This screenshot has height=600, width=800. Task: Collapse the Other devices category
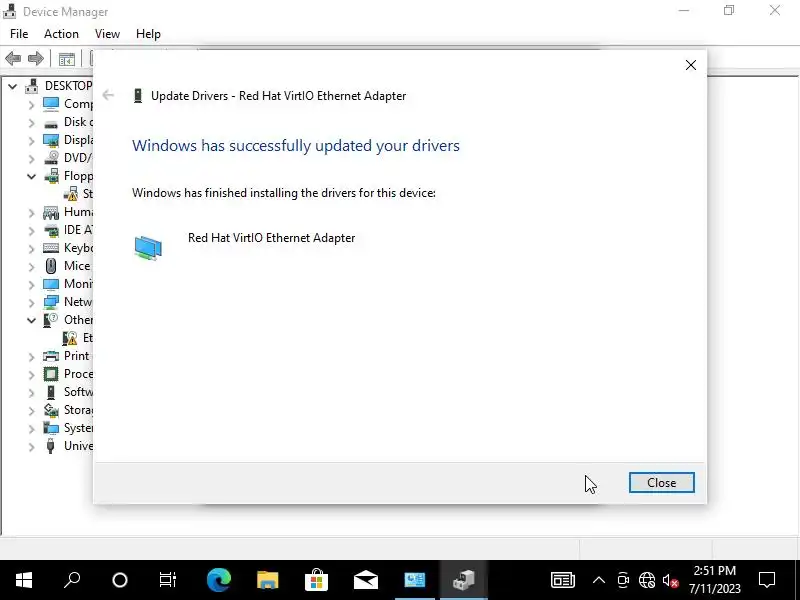[32, 320]
